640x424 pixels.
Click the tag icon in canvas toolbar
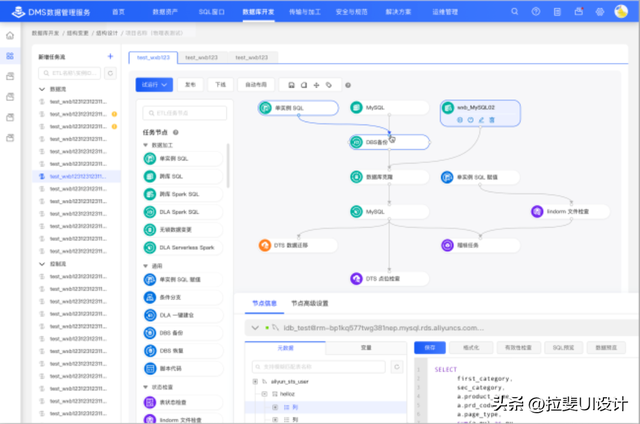tap(329, 85)
